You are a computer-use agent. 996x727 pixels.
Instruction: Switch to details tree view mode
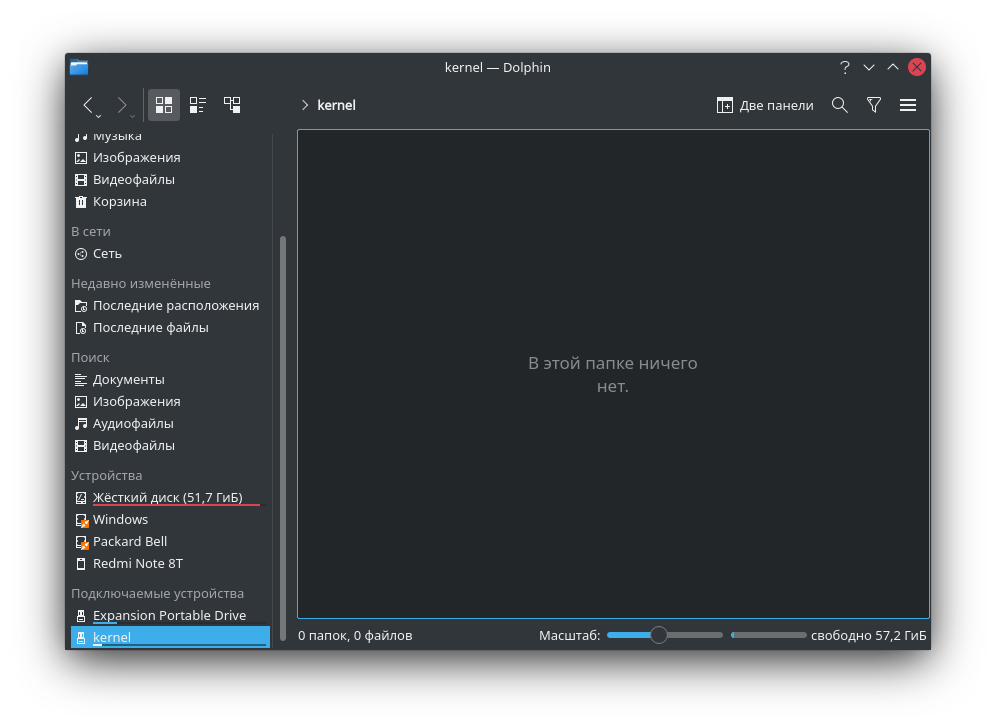pyautogui.click(x=232, y=105)
